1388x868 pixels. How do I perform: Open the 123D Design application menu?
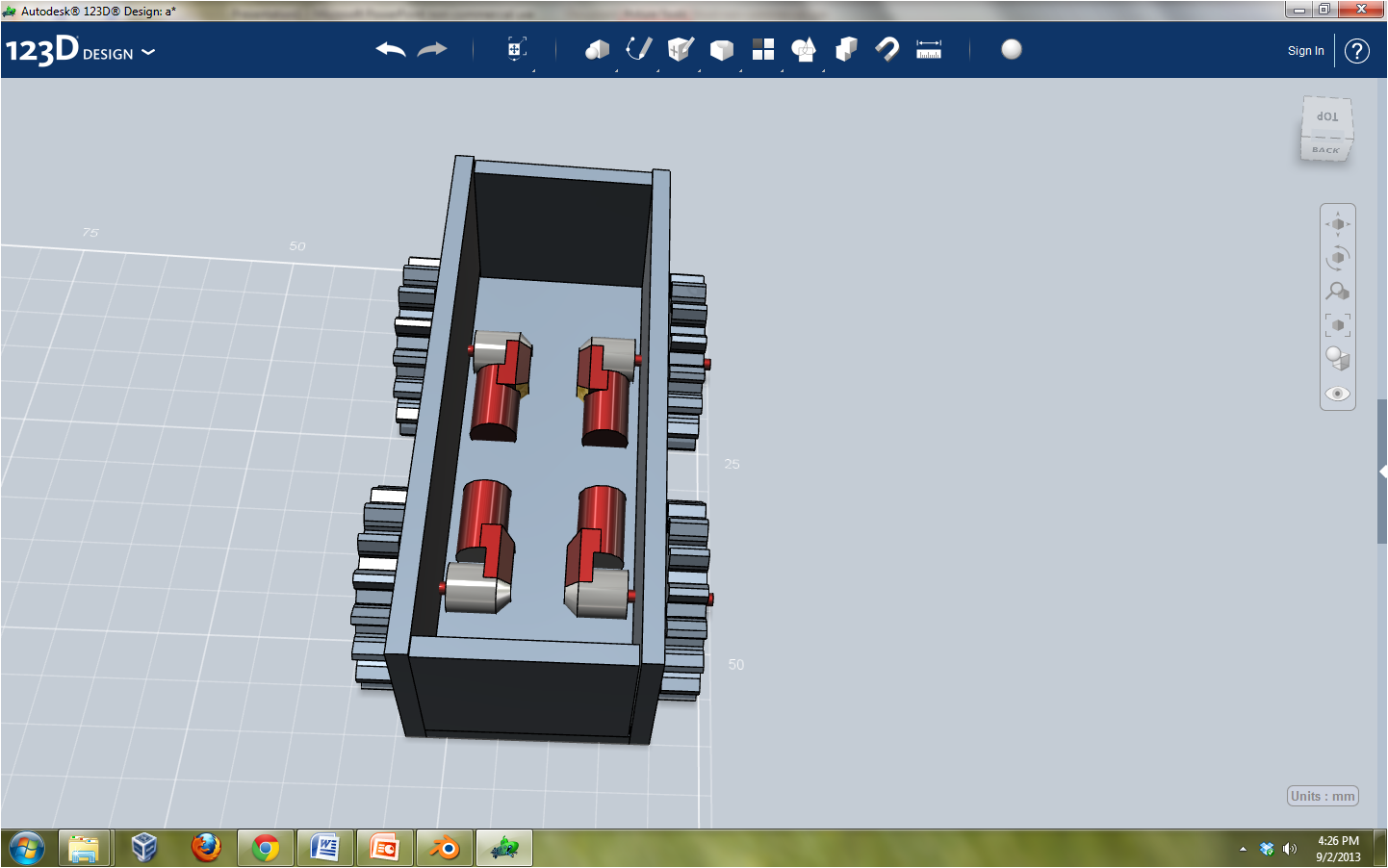pyautogui.click(x=80, y=50)
